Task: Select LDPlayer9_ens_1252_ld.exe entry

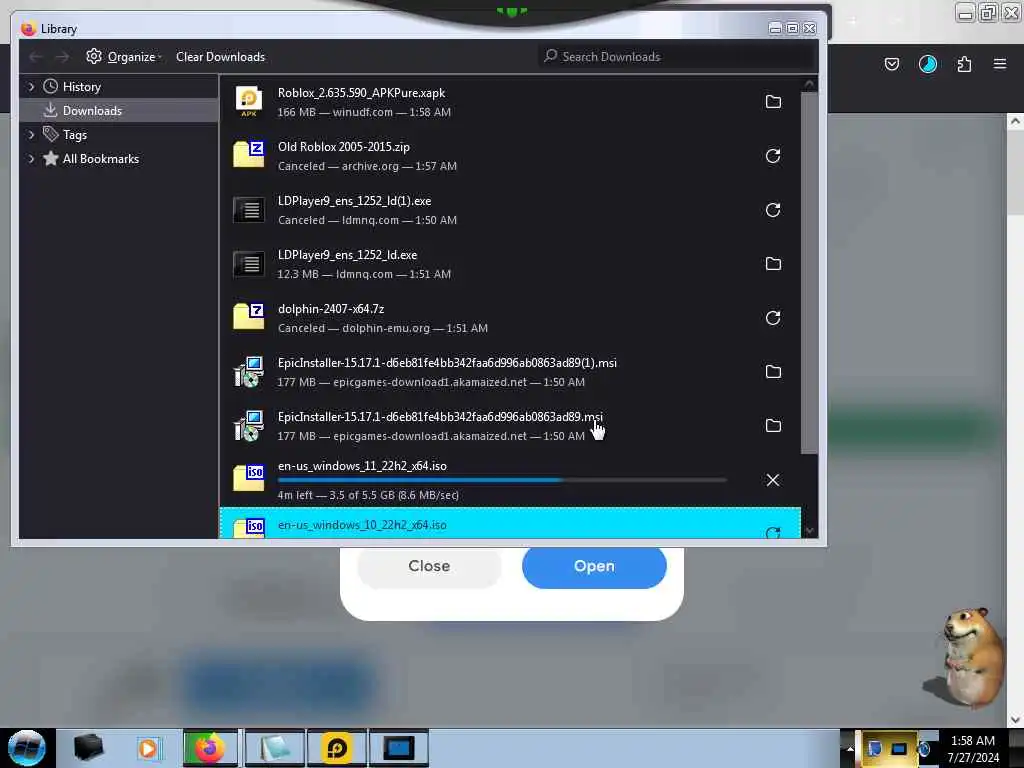Action: point(510,264)
